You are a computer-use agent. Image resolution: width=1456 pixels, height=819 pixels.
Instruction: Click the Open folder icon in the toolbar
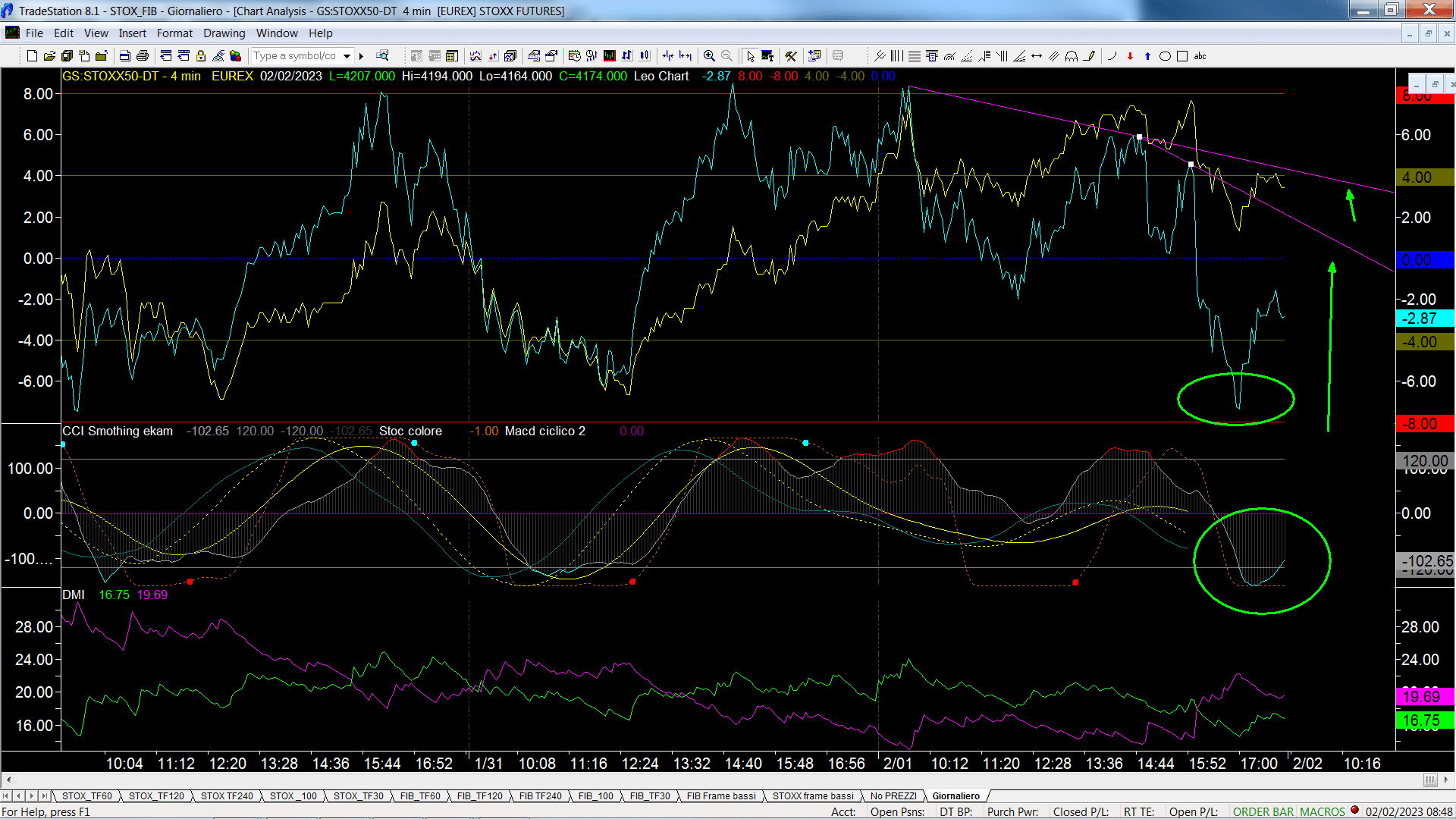click(x=49, y=55)
